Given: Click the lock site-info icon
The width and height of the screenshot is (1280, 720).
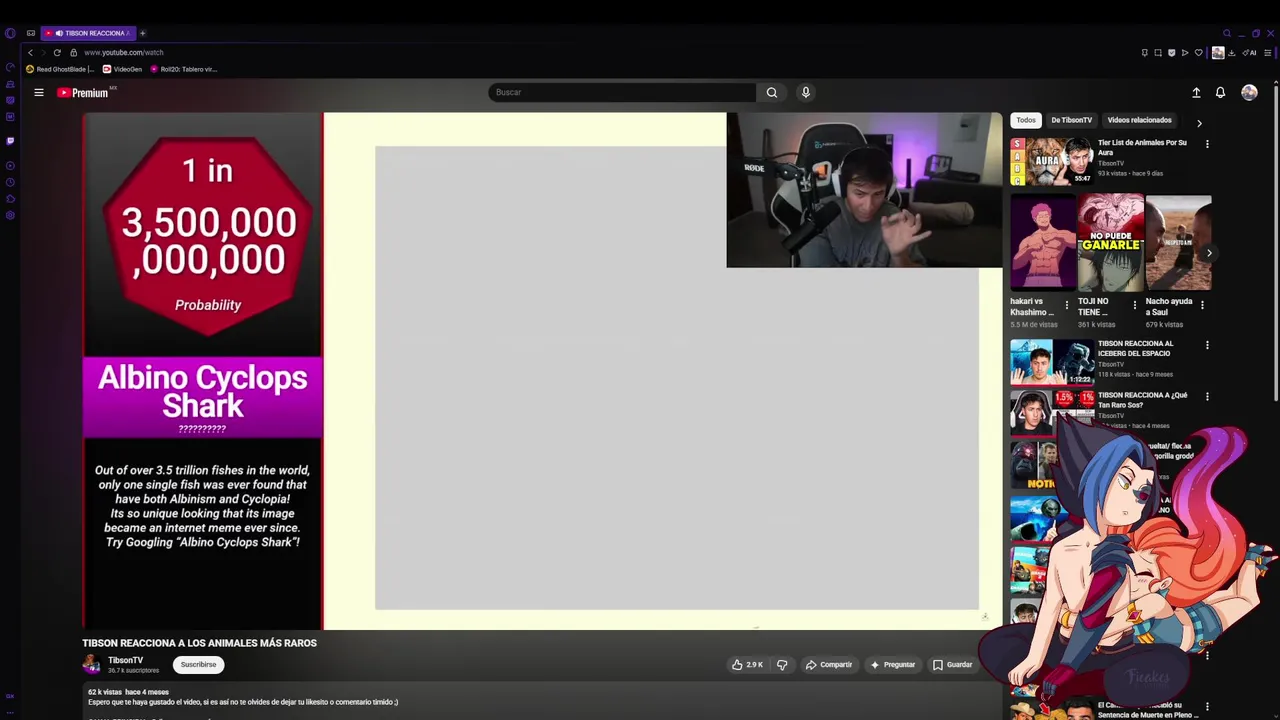Looking at the screenshot, I should click(x=73, y=52).
